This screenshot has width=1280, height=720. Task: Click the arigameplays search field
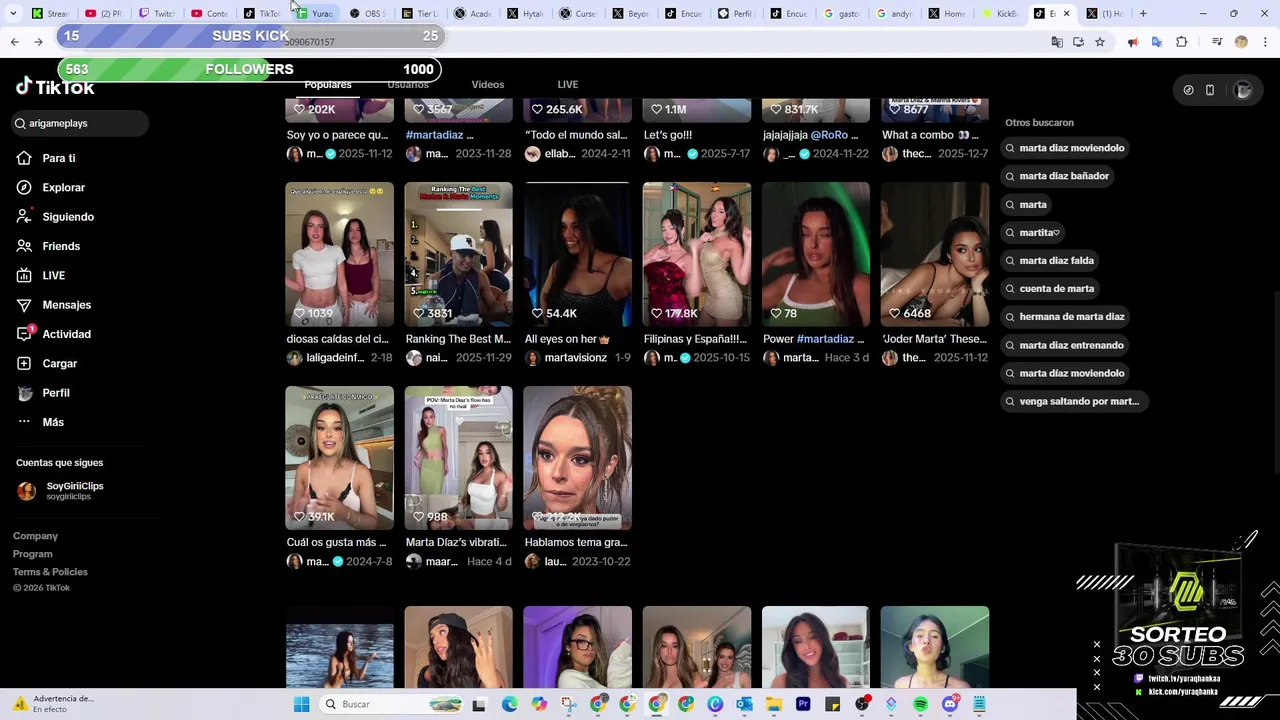pyautogui.click(x=80, y=123)
